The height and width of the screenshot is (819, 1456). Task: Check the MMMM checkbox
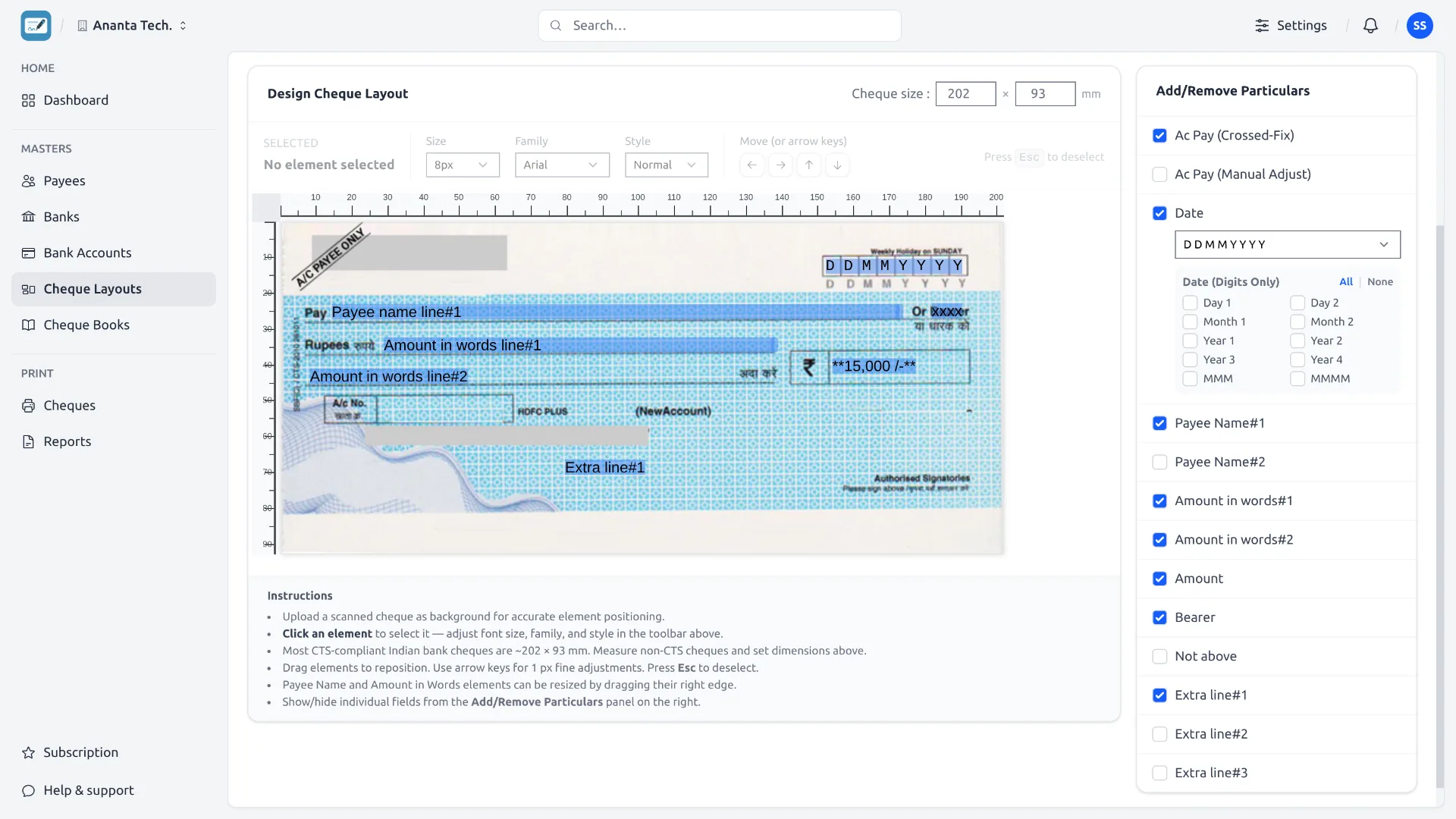pyautogui.click(x=1298, y=378)
